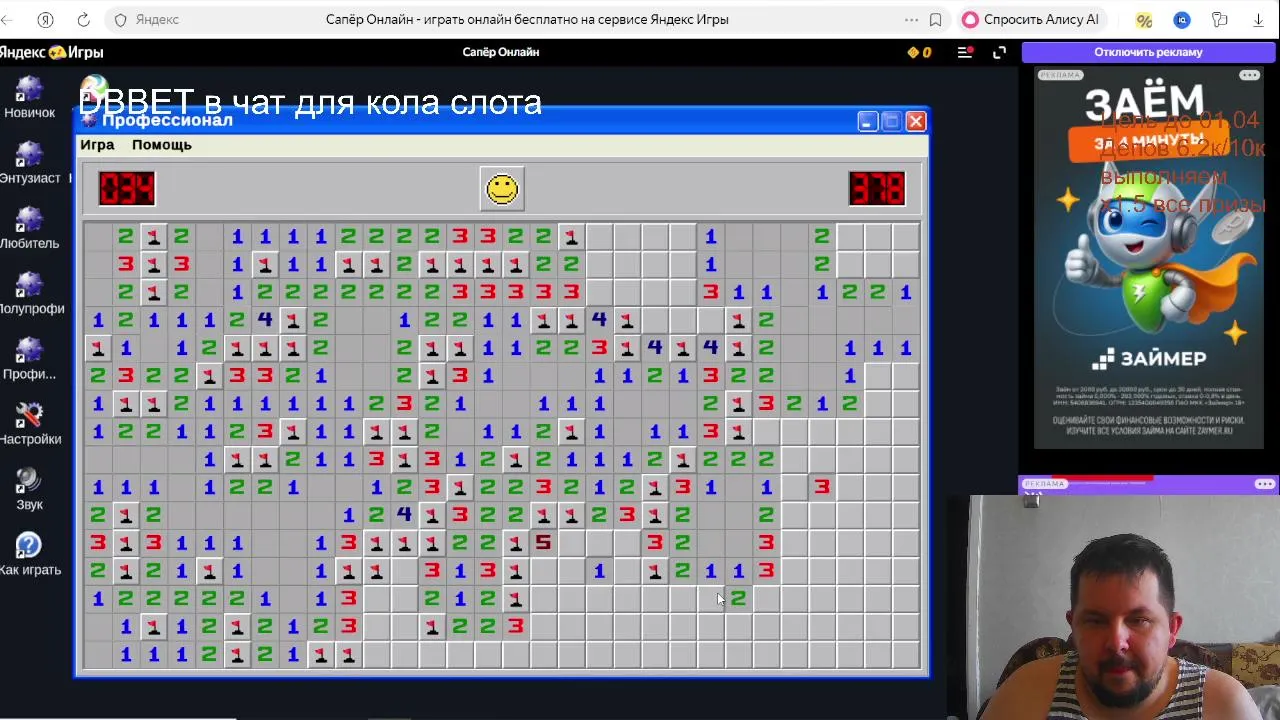
Task: Select the Профи difficulty icon
Action: pyautogui.click(x=29, y=351)
